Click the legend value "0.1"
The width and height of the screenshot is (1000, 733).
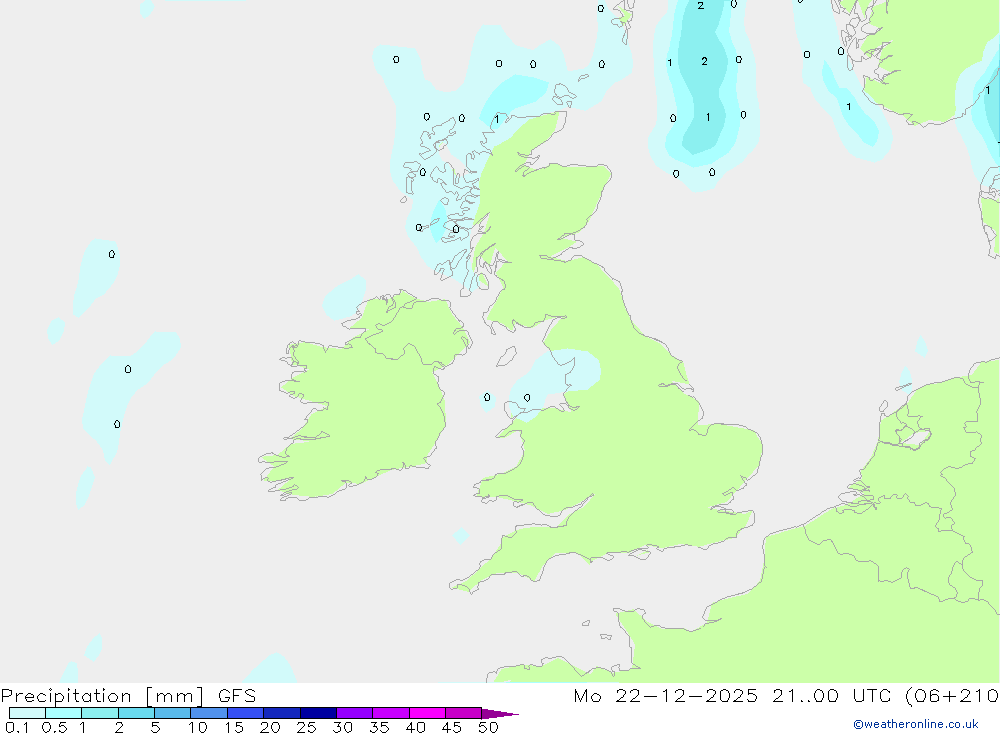17,727
